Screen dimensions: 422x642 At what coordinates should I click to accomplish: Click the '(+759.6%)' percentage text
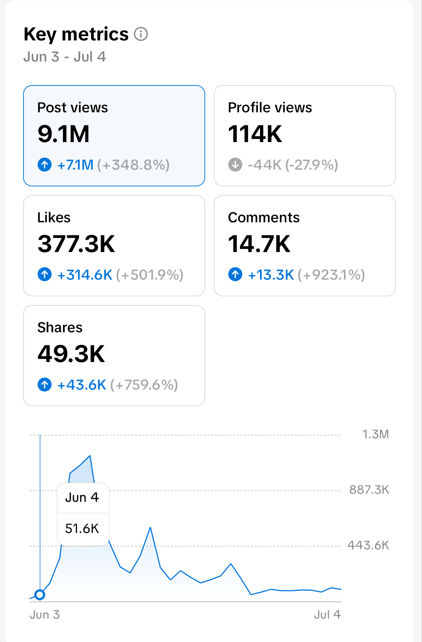click(144, 385)
